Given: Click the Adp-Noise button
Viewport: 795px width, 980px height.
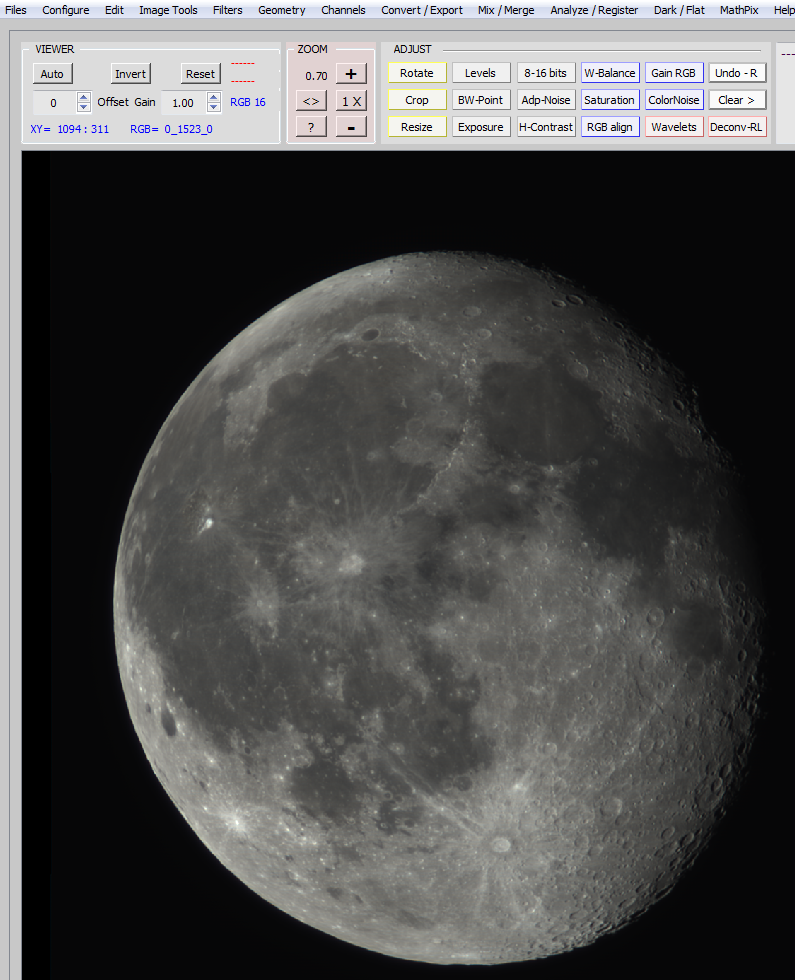Looking at the screenshot, I should point(546,100).
